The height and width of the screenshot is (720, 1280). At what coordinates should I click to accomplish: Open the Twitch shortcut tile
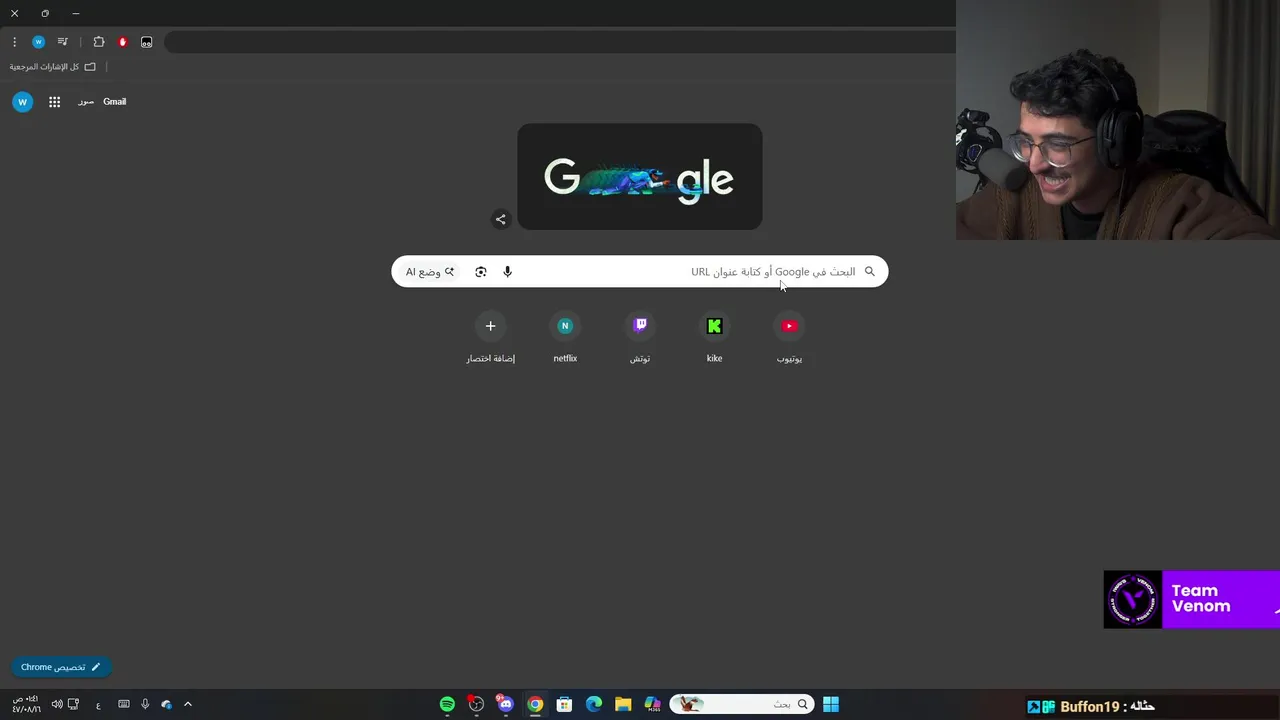point(640,338)
